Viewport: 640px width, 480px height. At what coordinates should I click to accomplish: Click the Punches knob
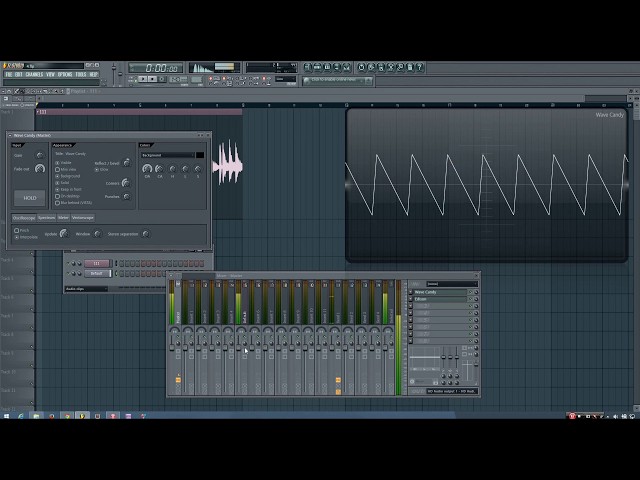[127, 197]
